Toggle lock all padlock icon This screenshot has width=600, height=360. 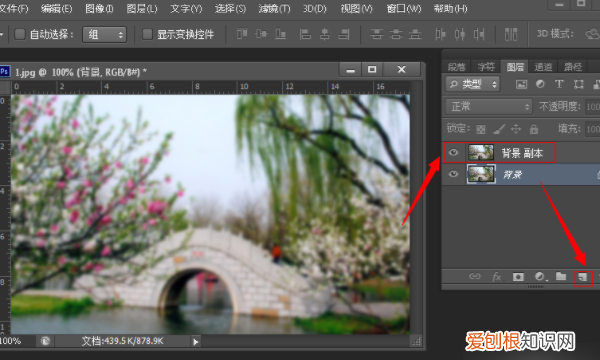click(534, 129)
